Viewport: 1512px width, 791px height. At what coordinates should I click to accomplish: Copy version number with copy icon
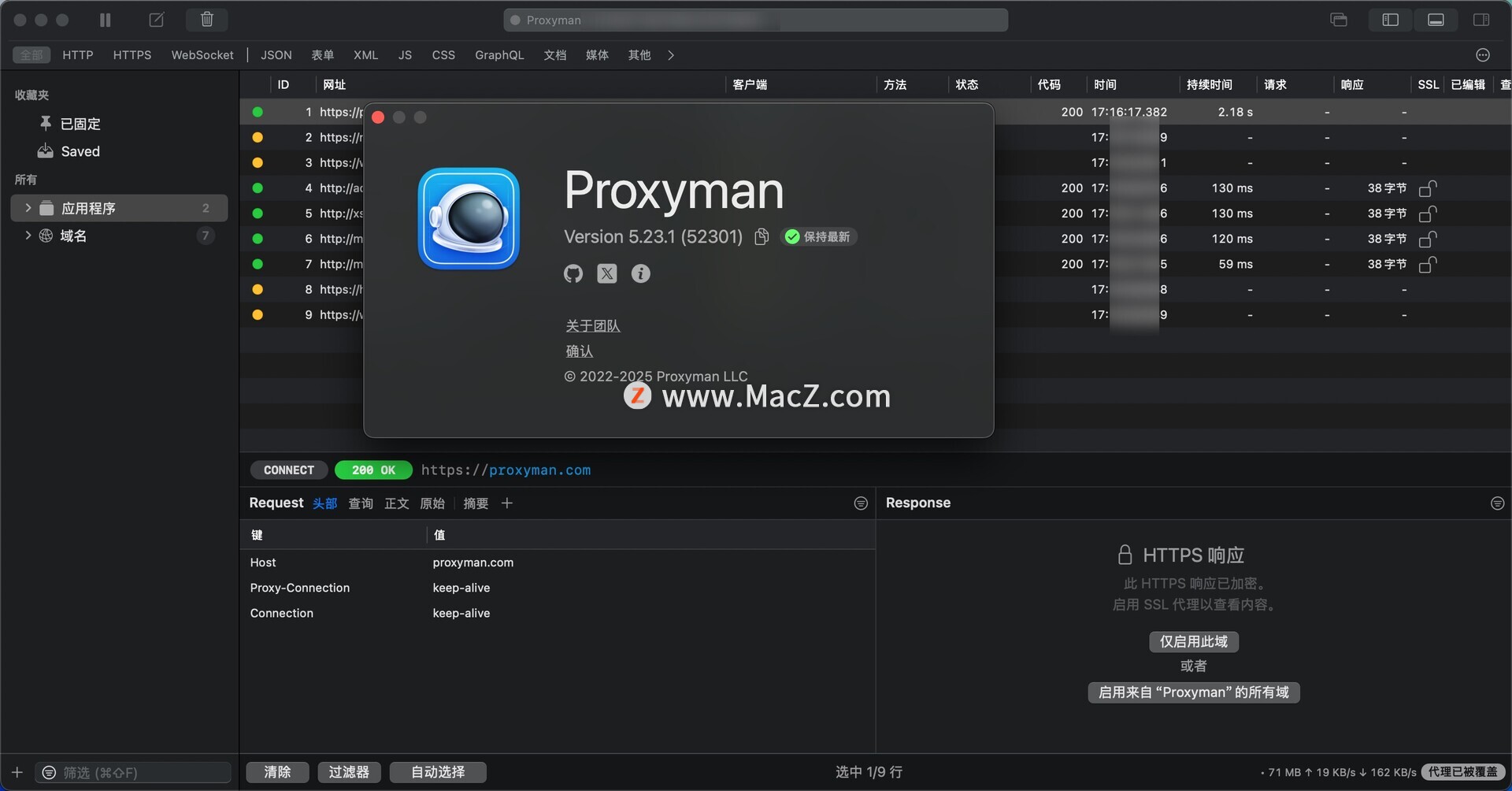(762, 236)
